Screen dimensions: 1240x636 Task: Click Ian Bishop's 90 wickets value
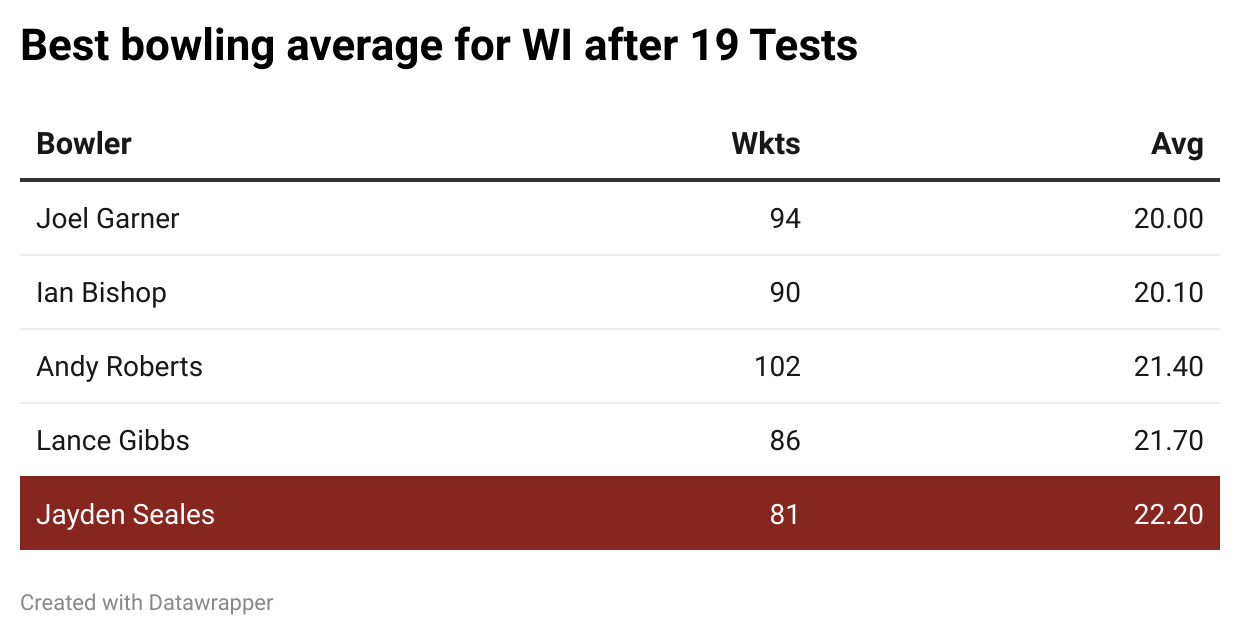pyautogui.click(x=785, y=293)
